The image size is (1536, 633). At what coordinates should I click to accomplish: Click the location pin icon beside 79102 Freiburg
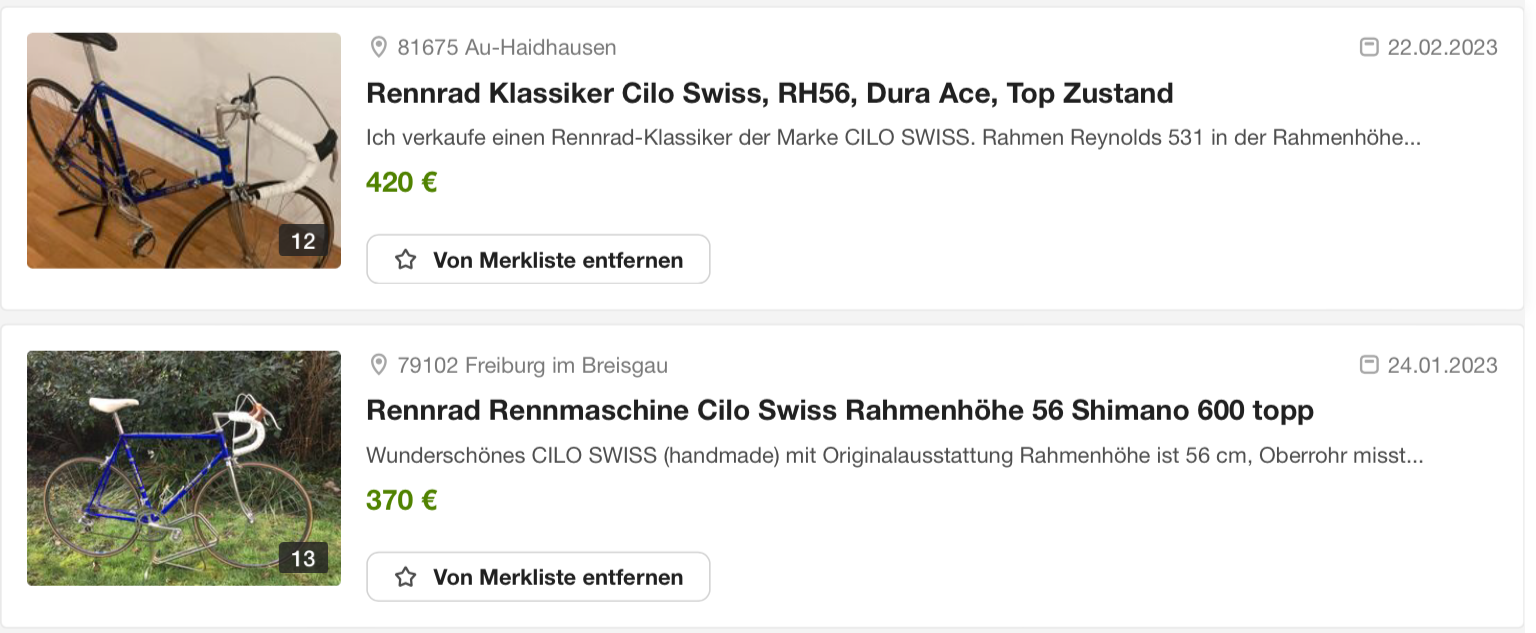[x=378, y=365]
